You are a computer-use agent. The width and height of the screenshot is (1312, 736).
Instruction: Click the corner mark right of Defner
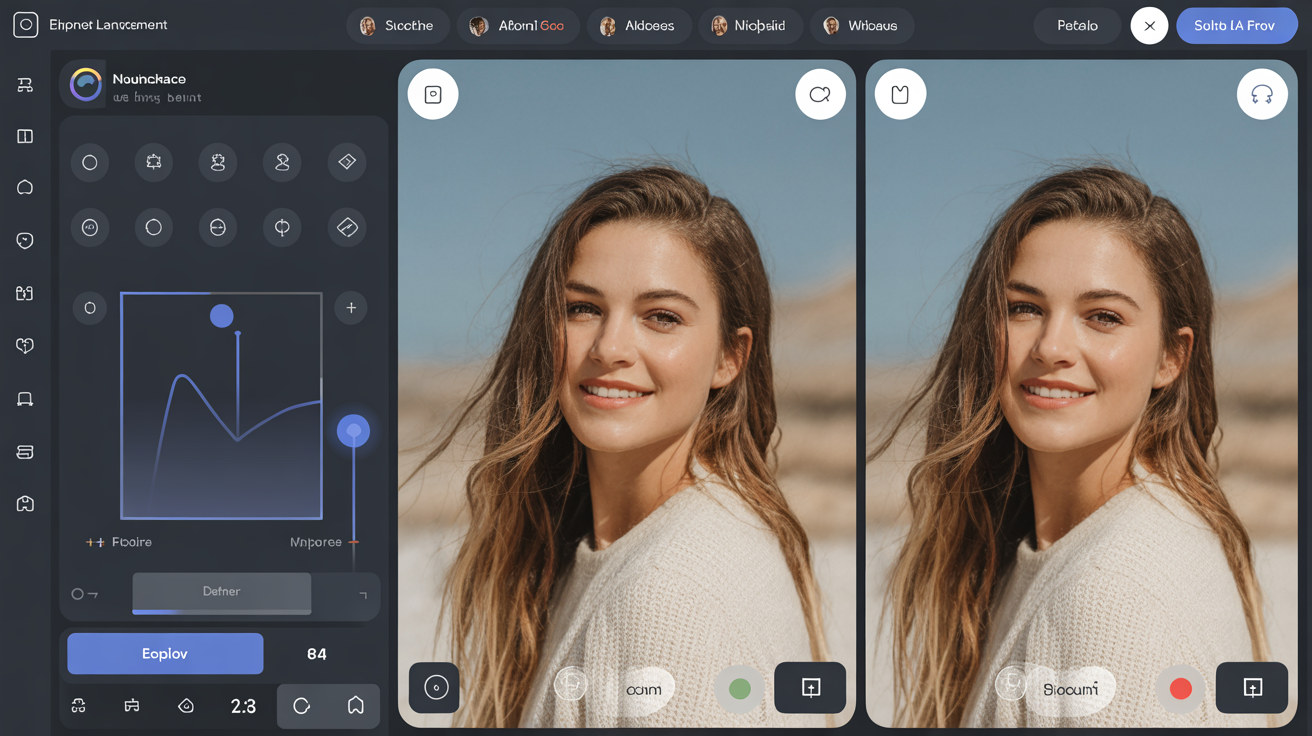[x=363, y=595]
